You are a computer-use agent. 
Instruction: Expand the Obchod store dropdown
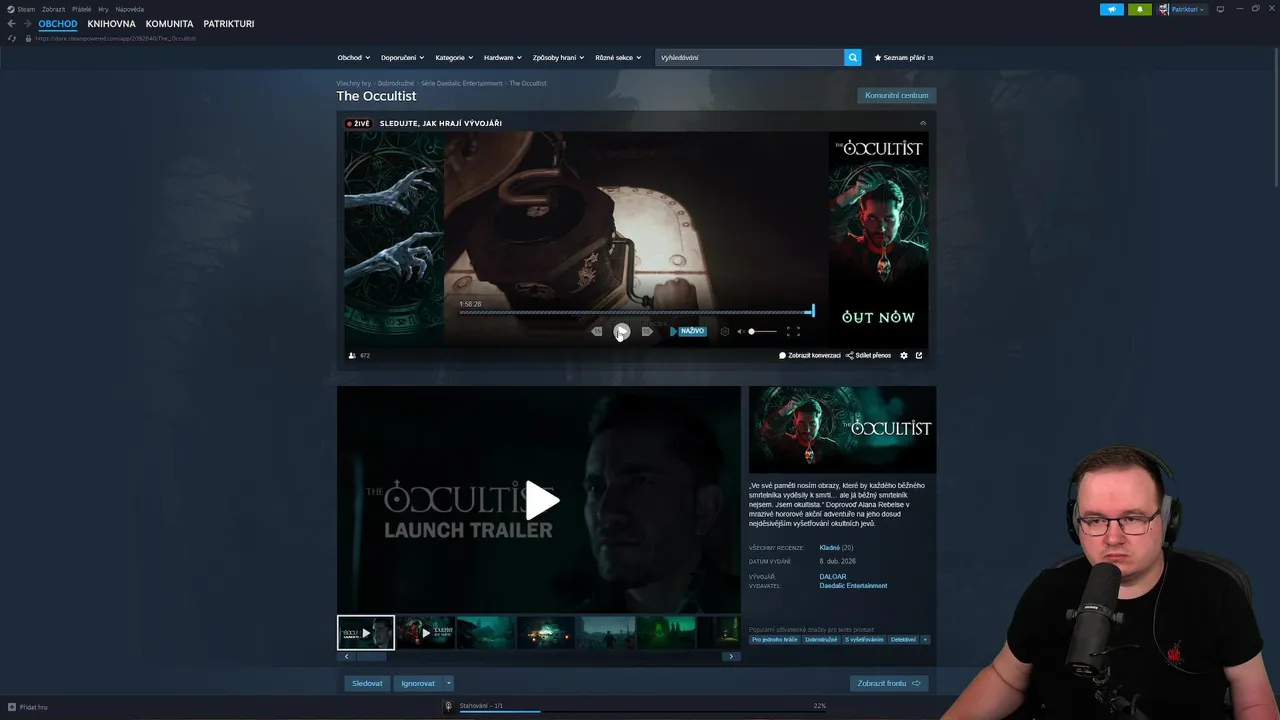coord(353,58)
